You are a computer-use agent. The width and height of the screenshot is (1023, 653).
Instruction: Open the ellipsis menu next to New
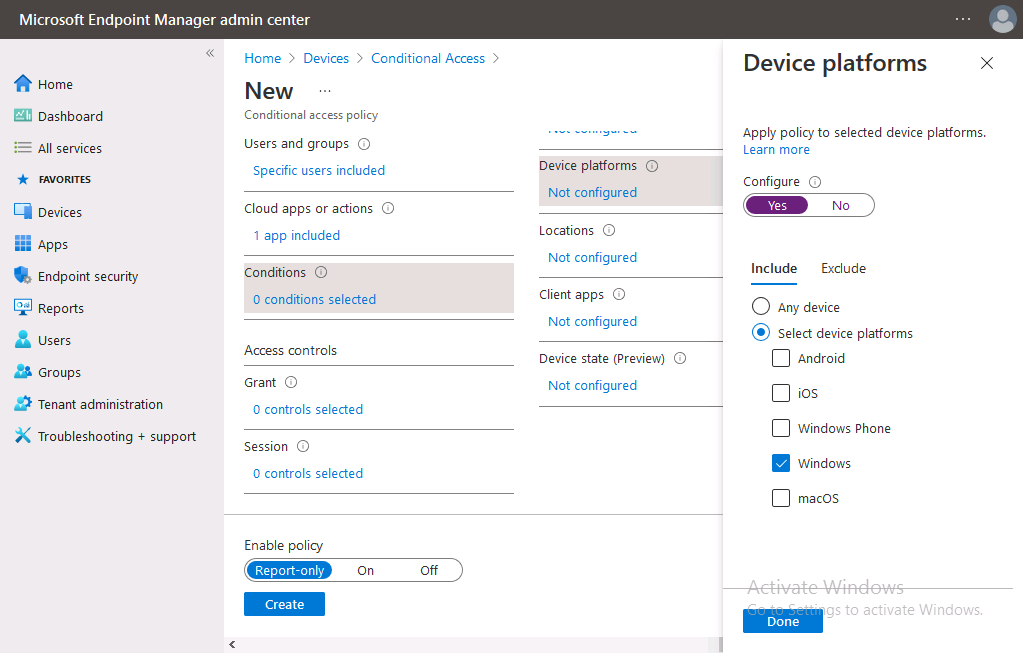coord(325,91)
